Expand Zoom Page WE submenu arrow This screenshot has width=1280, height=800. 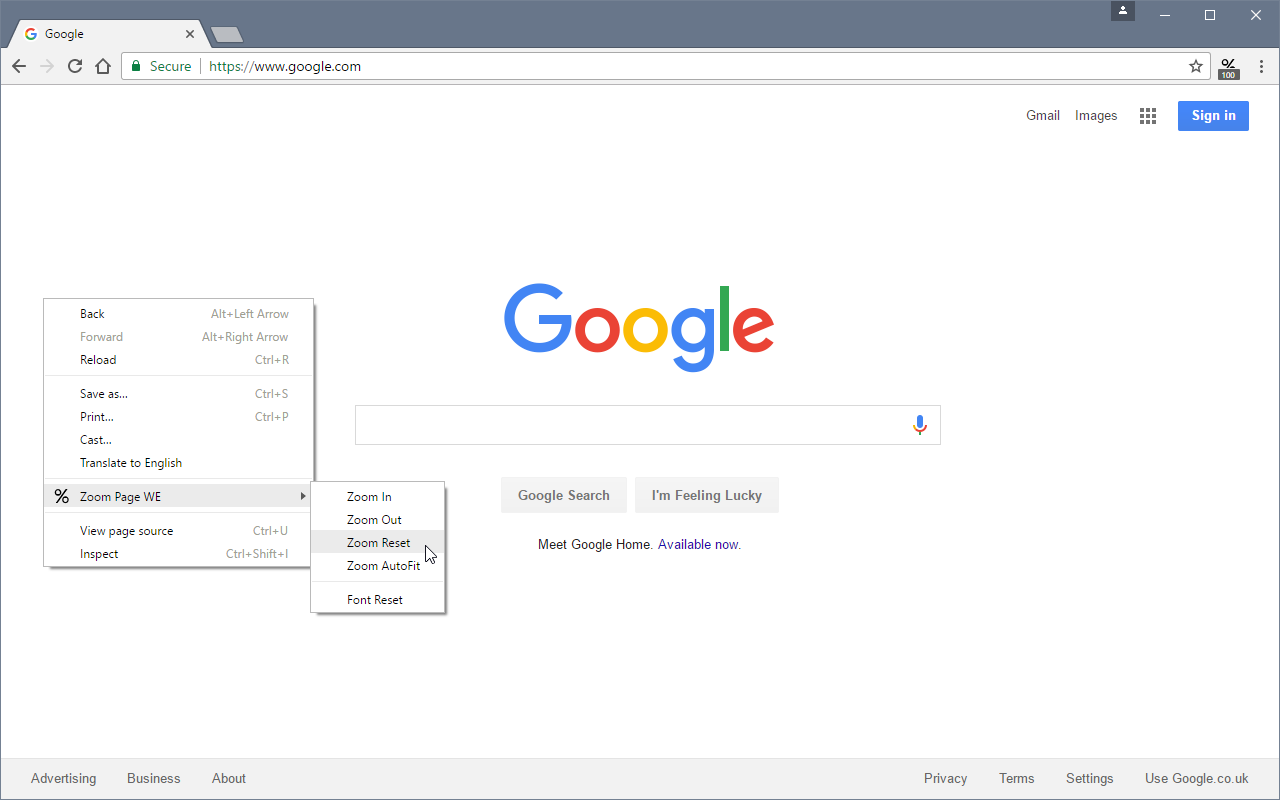pyautogui.click(x=303, y=496)
